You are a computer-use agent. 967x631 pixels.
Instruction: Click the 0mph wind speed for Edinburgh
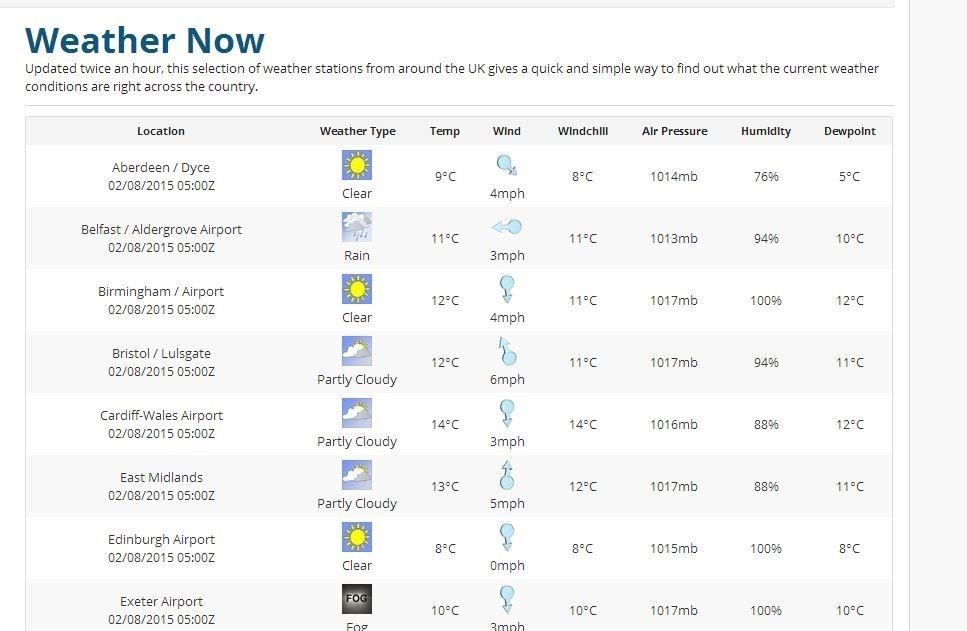coord(507,566)
